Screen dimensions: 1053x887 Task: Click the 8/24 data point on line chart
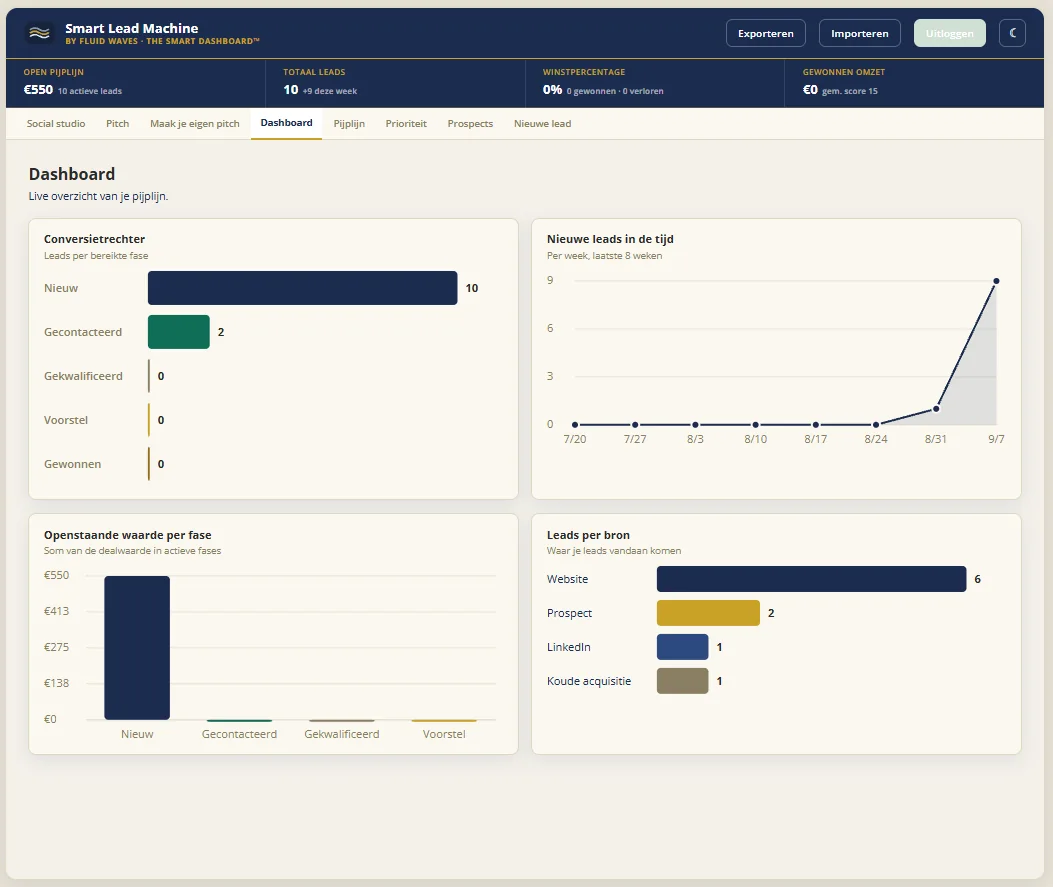pos(876,424)
